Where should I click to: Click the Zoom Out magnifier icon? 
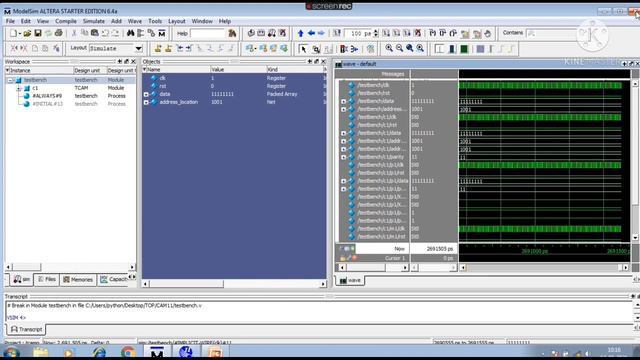pos(399,49)
